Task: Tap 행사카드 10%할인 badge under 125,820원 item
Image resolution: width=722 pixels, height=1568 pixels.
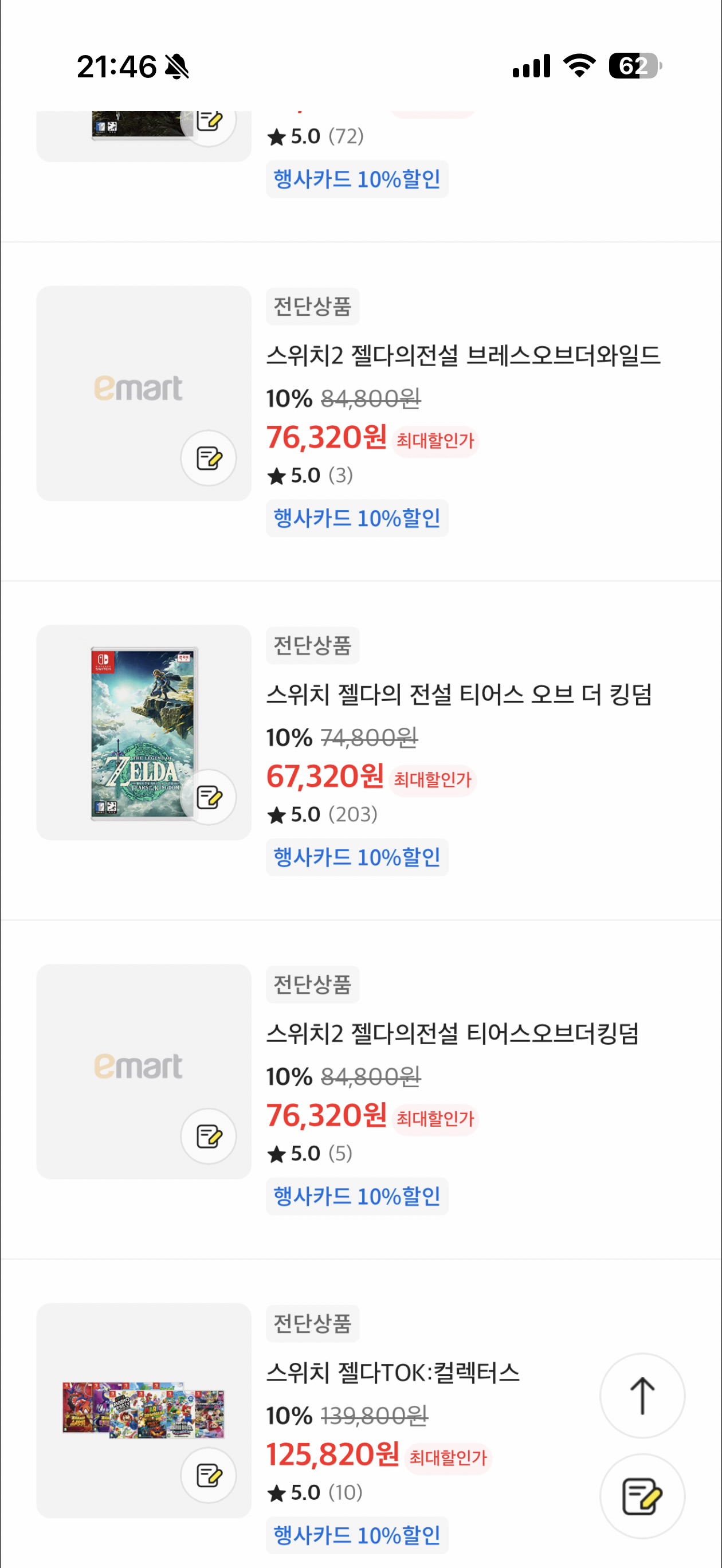Action: pyautogui.click(x=357, y=1535)
